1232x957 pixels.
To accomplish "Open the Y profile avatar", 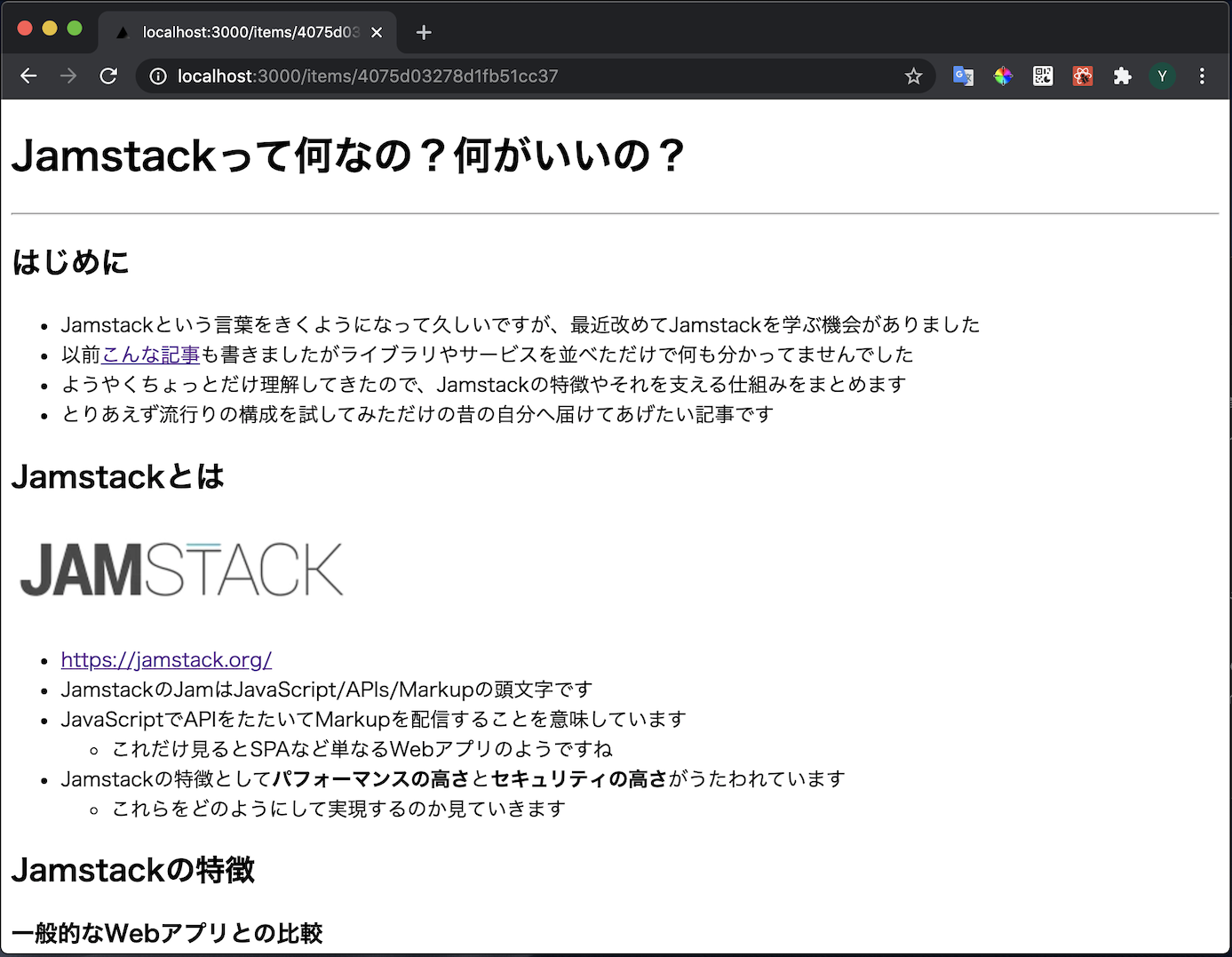I will pyautogui.click(x=1162, y=76).
